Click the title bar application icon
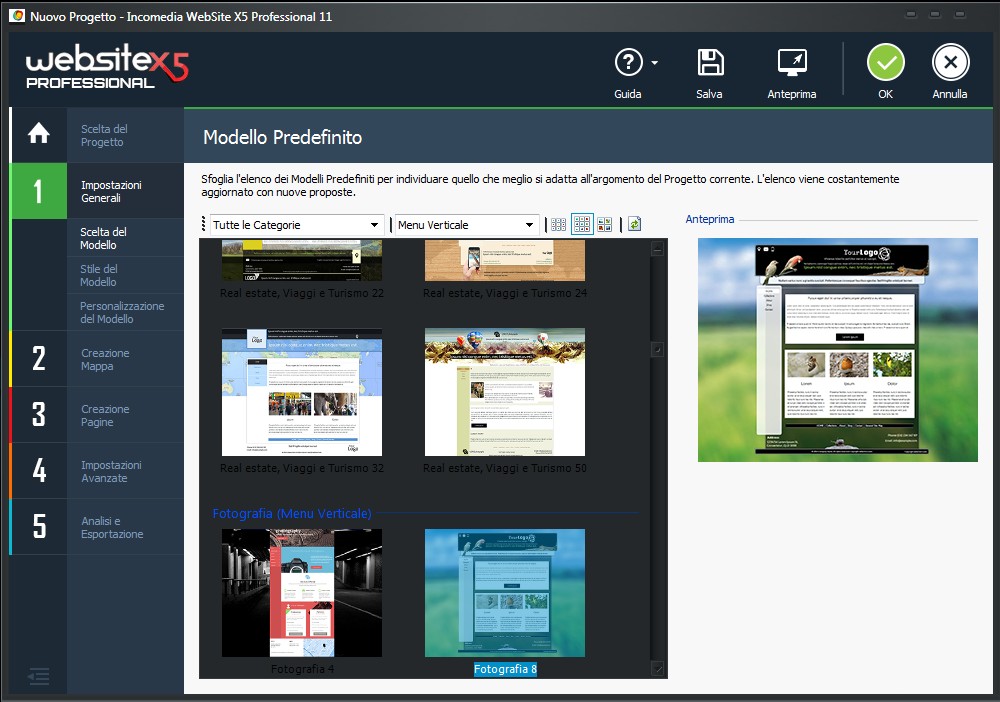Viewport: 1000px width, 702px height. point(17,16)
